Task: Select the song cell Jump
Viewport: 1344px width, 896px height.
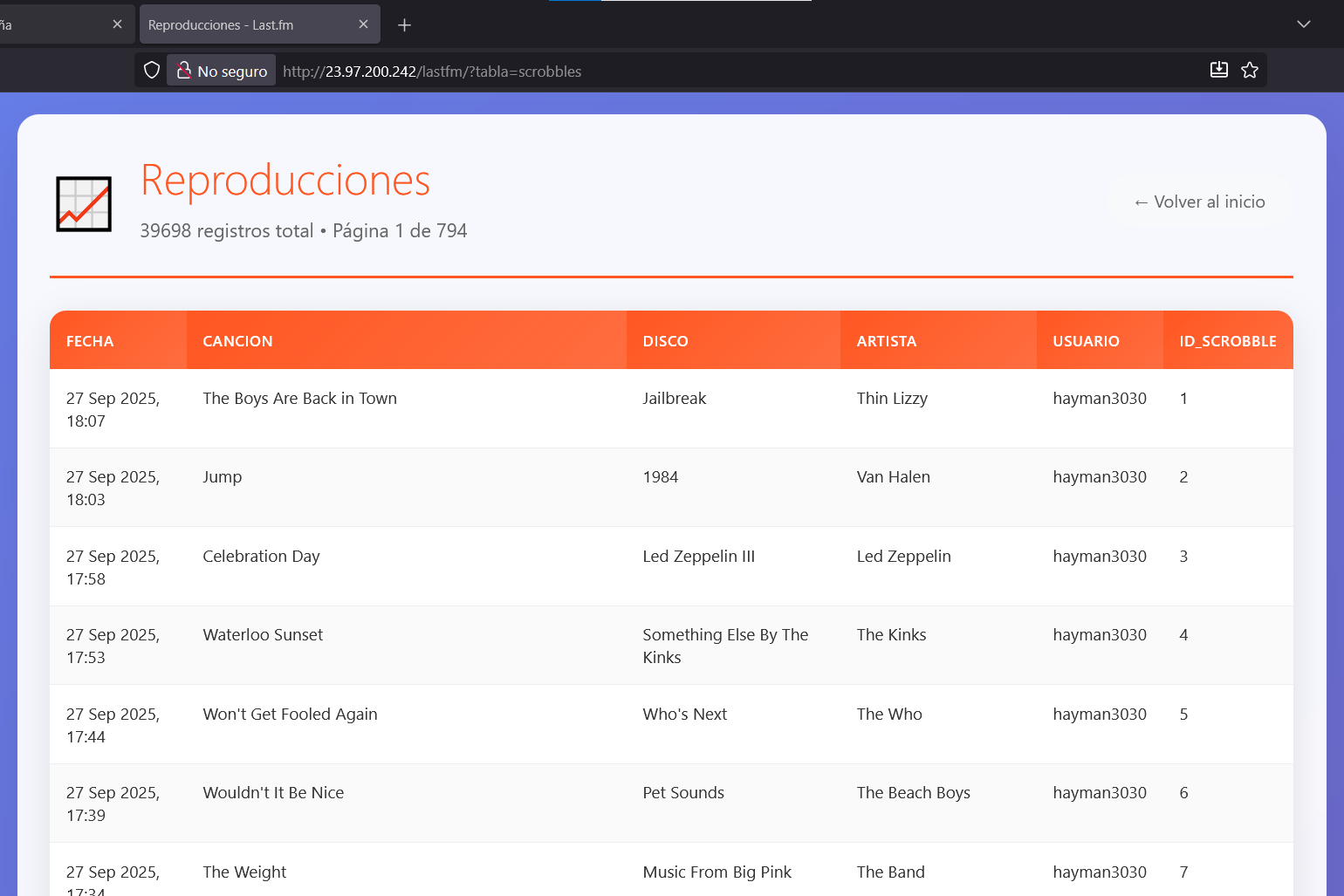Action: click(x=222, y=477)
